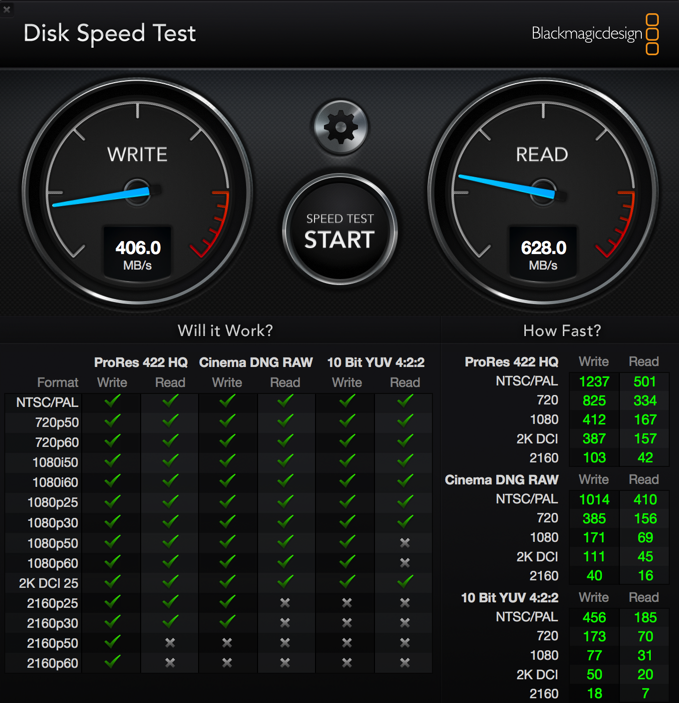Open settings with the gear icon

[340, 127]
